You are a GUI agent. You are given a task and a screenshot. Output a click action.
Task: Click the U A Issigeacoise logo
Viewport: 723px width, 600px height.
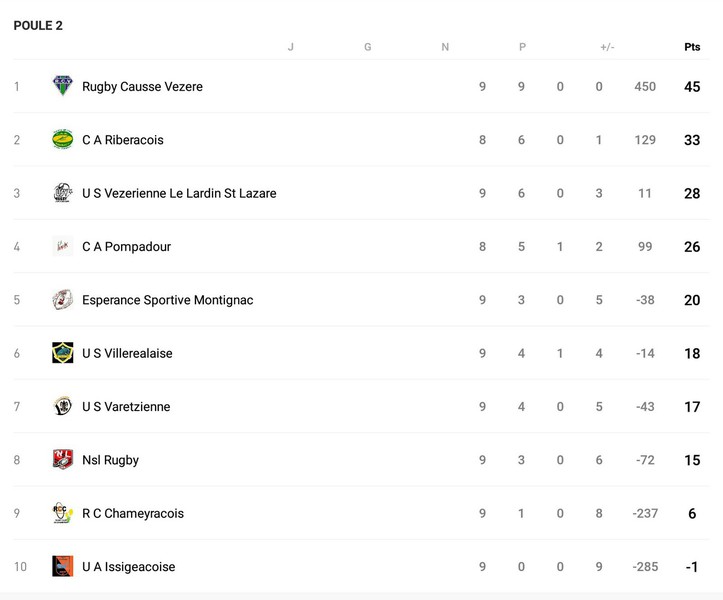(x=63, y=566)
